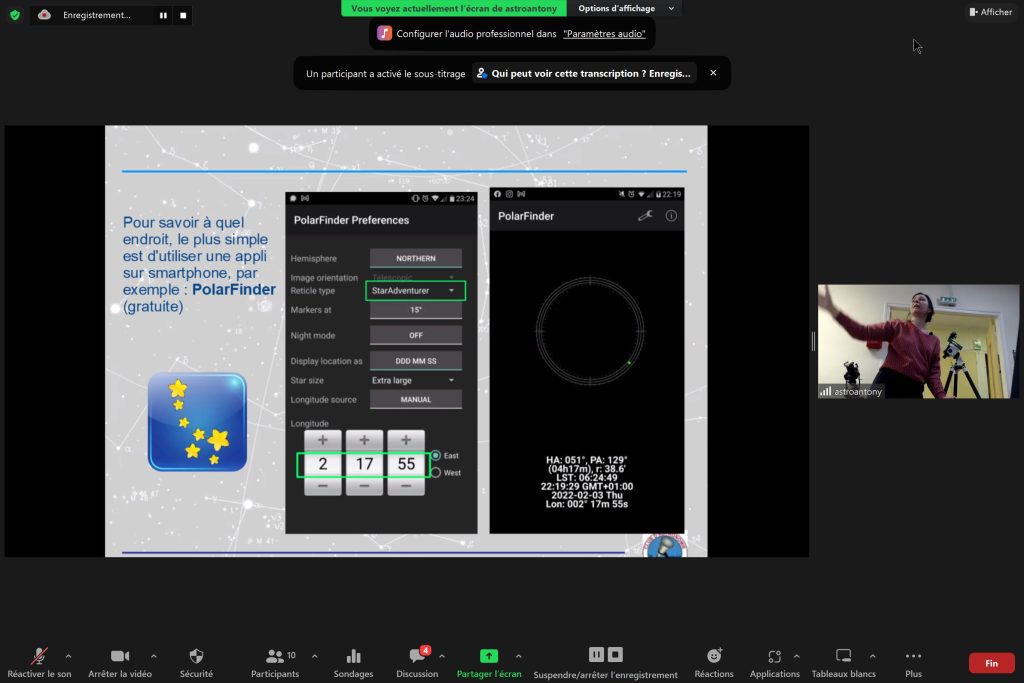Expand the Discussion options arrow
Image resolution: width=1024 pixels, height=683 pixels.
pyautogui.click(x=442, y=656)
